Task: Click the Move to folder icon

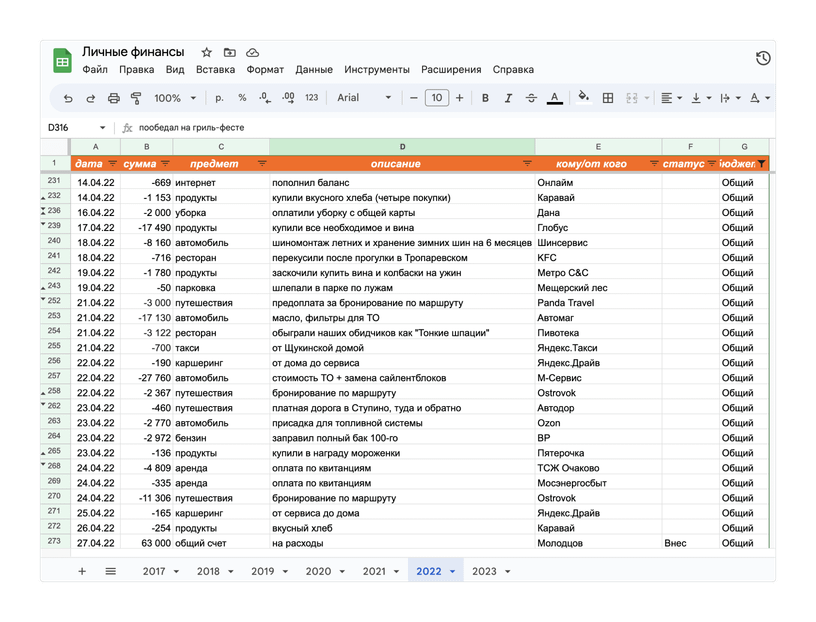Action: [230, 53]
